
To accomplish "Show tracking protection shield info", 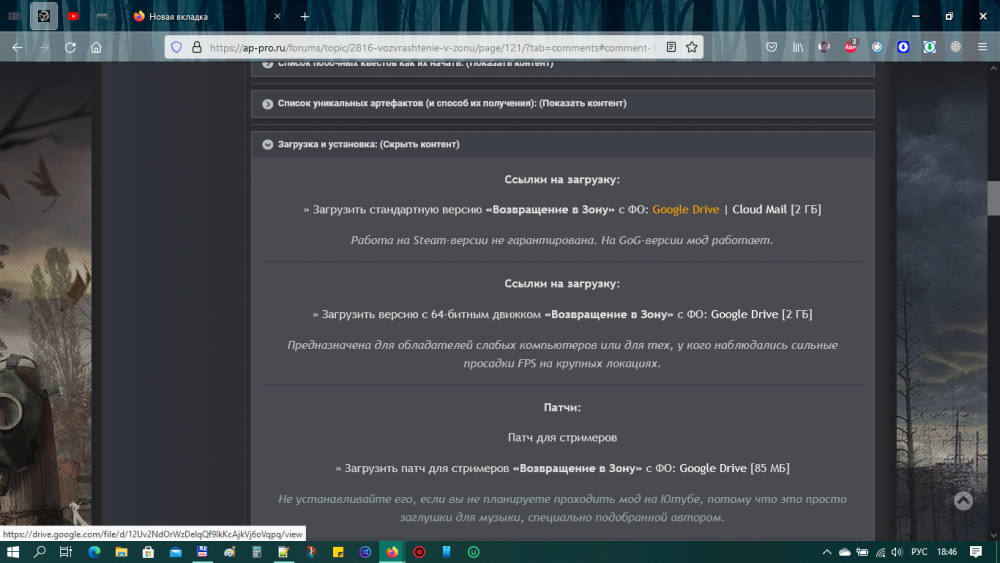I will (177, 47).
